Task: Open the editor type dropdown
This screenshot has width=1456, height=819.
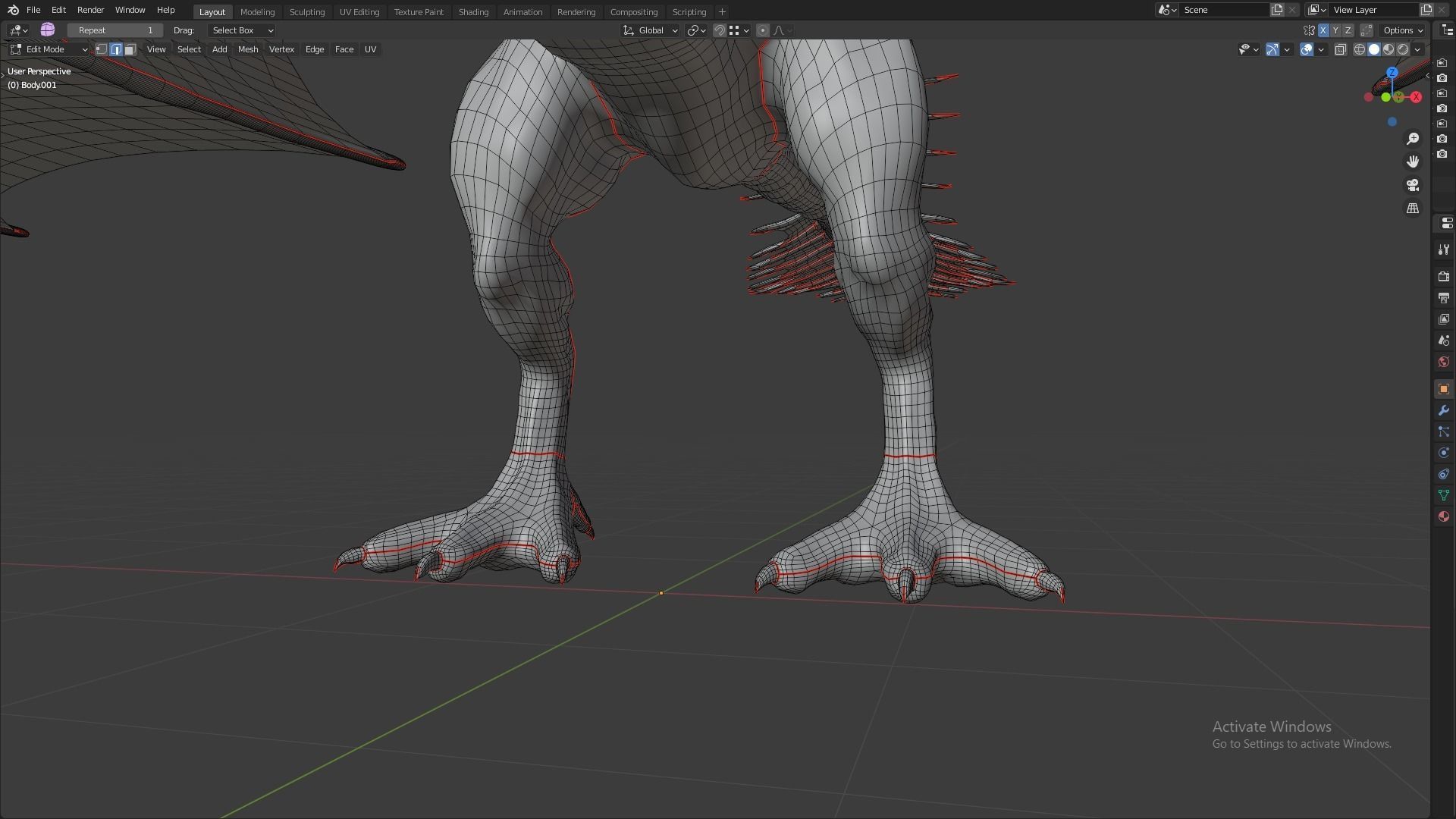Action: [x=18, y=30]
